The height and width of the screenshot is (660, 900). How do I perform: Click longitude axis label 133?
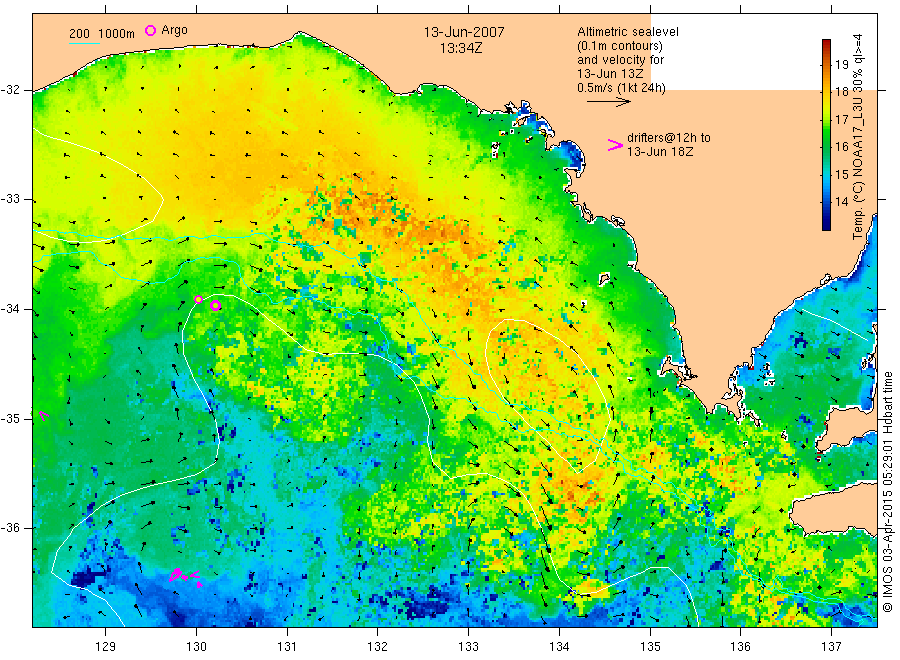[468, 647]
